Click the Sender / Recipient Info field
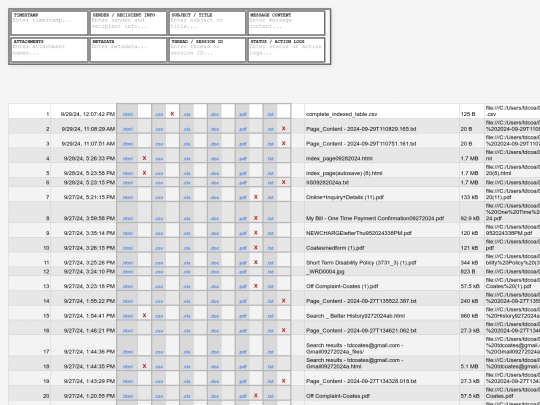540x405 pixels. point(128,23)
